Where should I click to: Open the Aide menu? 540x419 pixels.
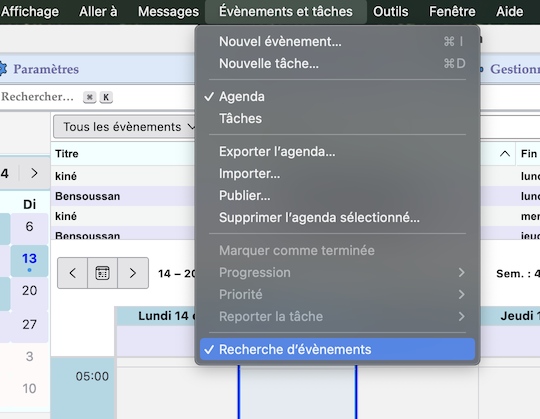pyautogui.click(x=509, y=12)
